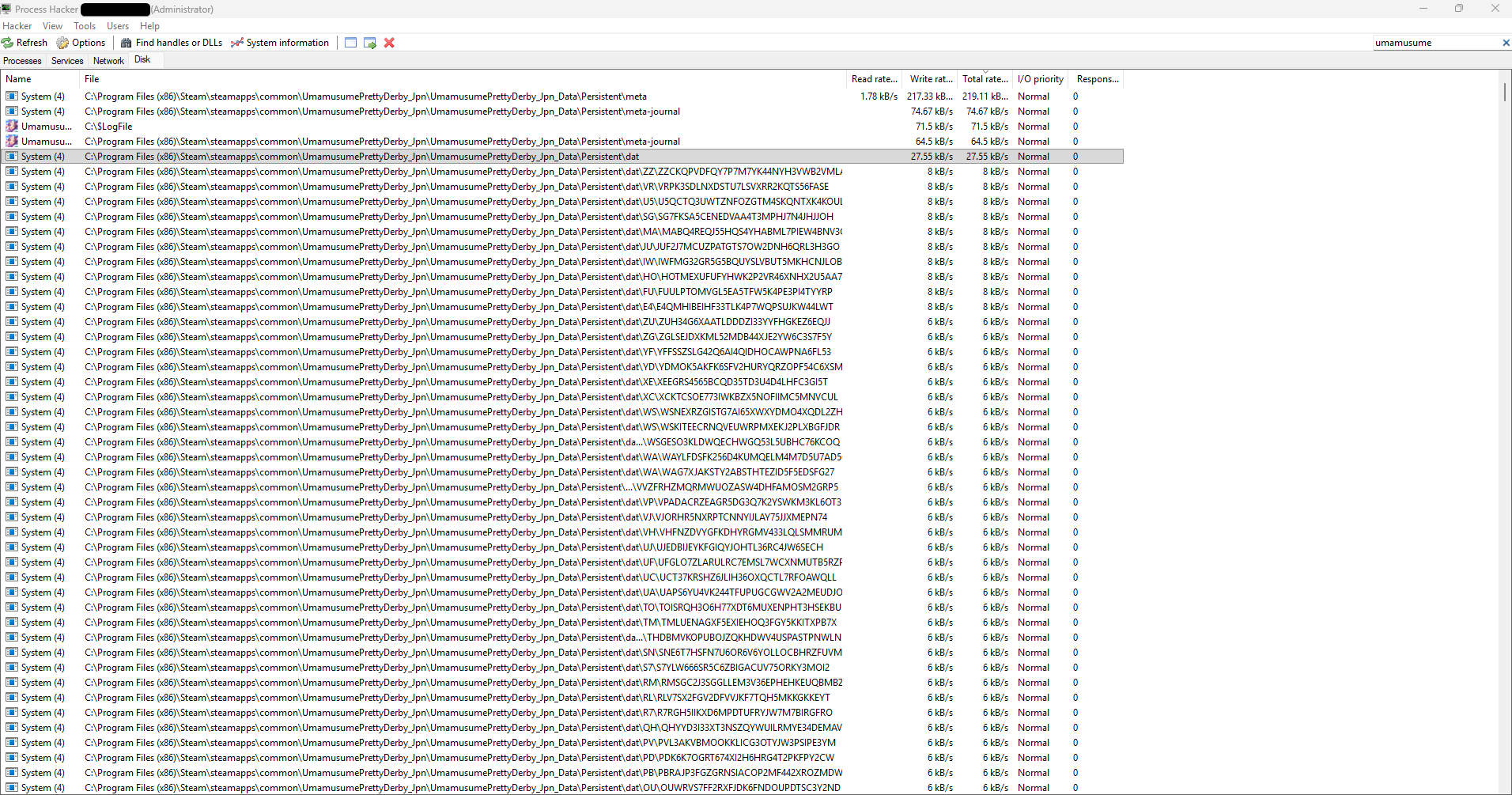Select the file path ending in U5QCTQ3UWTZNFOZGTM4SKQNTXK4KOU

pos(463,202)
